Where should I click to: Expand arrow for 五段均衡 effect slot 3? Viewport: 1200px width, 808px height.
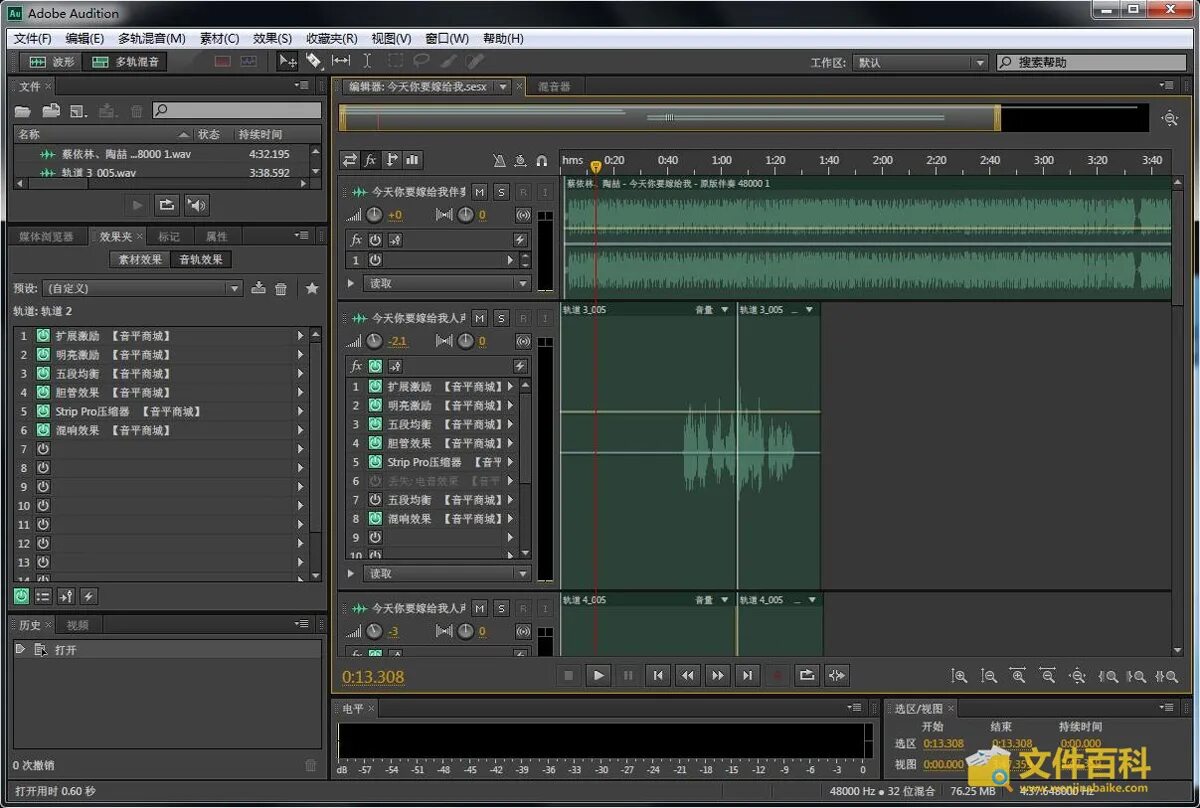(300, 373)
